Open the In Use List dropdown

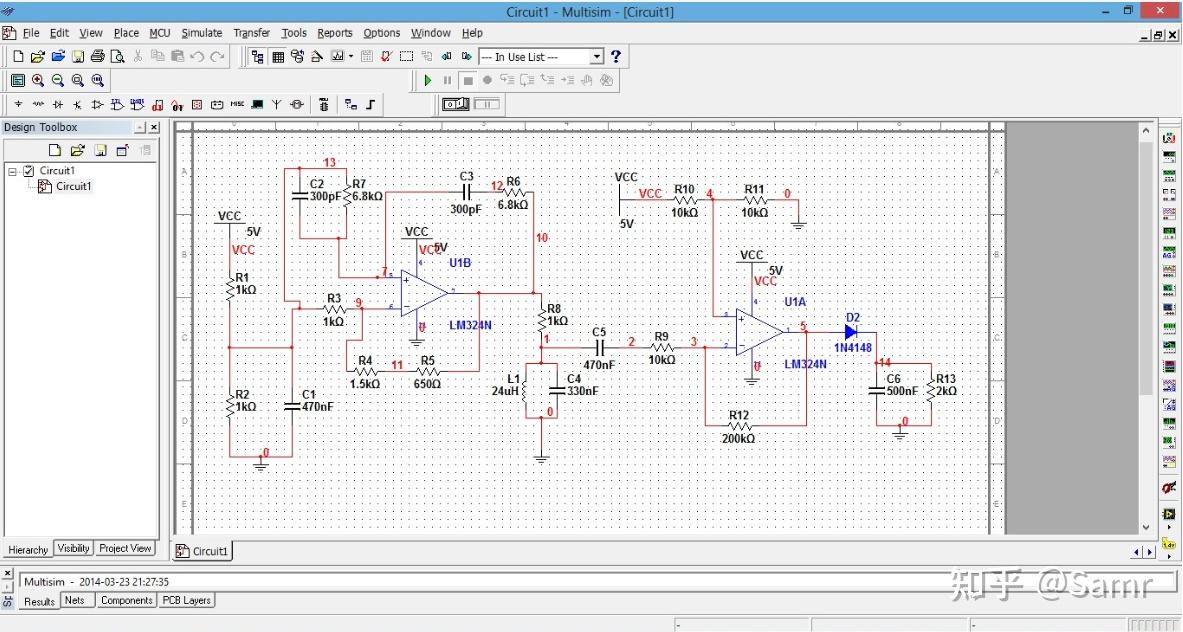597,56
